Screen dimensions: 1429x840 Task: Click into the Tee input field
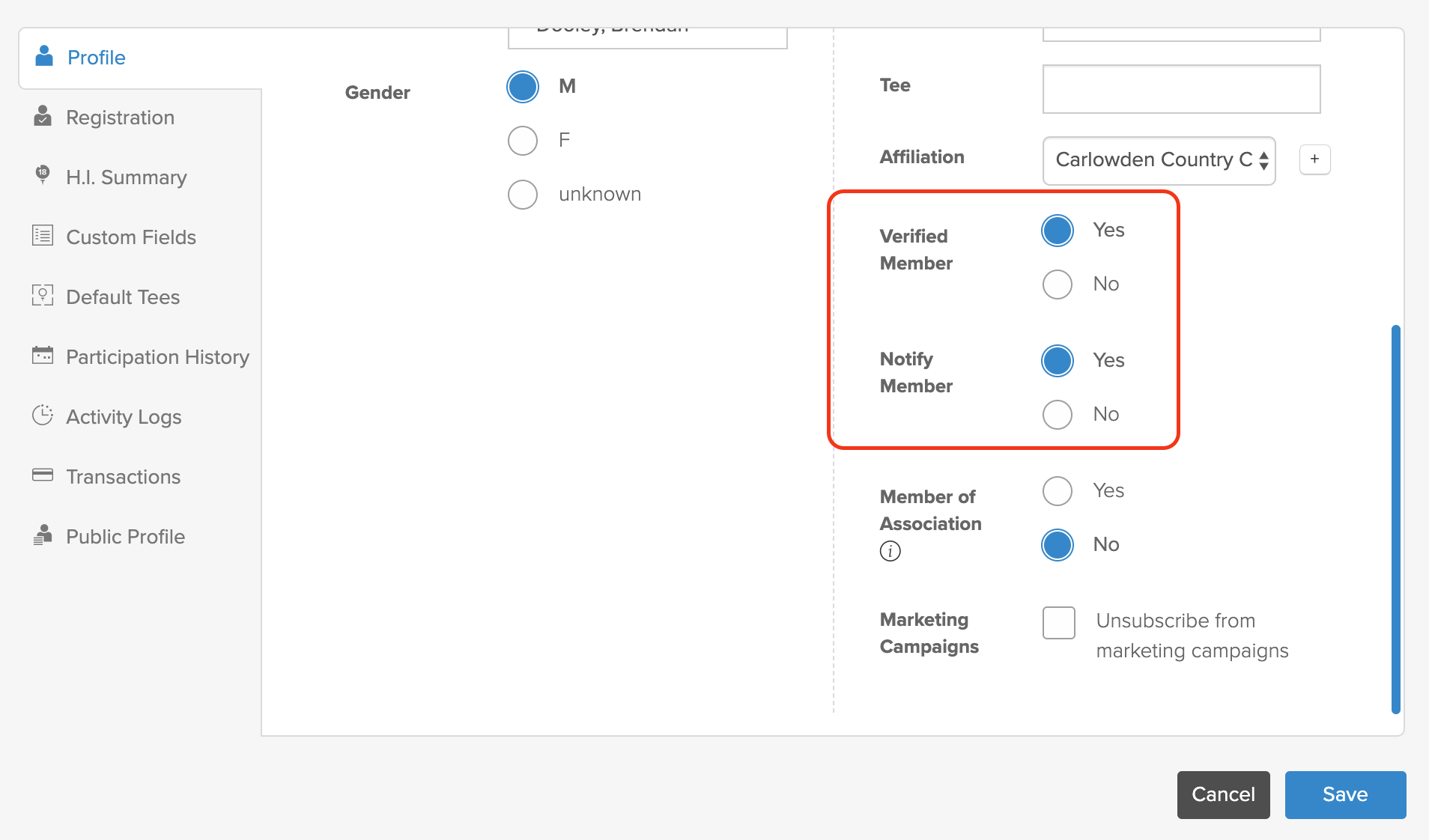coord(1181,89)
